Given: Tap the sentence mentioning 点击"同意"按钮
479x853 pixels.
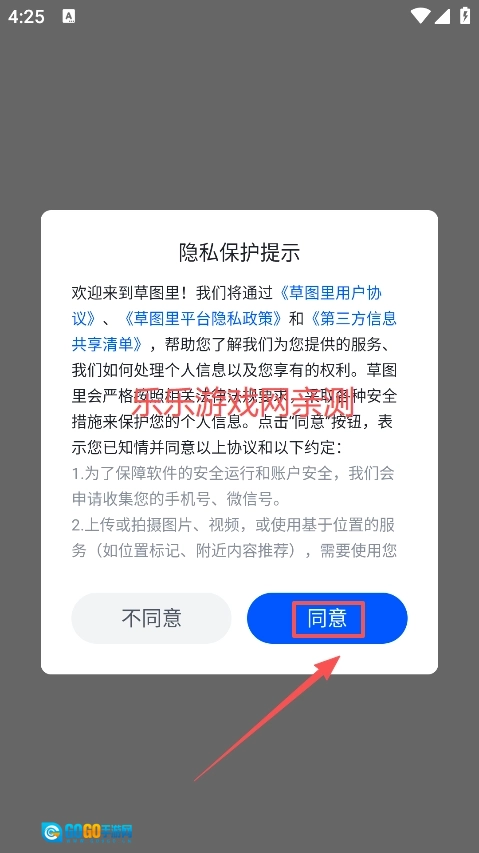Looking at the screenshot, I should 234,435.
